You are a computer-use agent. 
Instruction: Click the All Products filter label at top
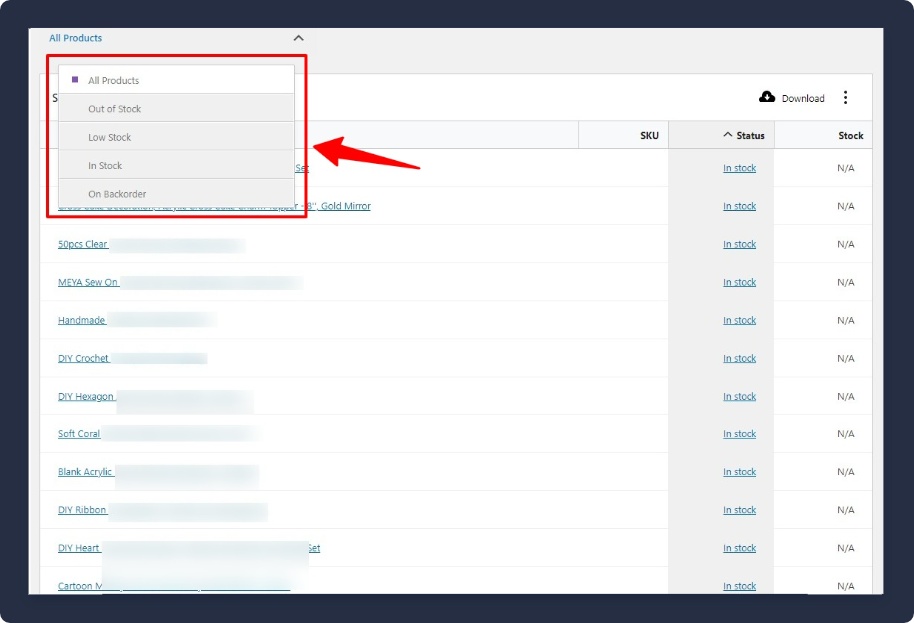click(76, 38)
